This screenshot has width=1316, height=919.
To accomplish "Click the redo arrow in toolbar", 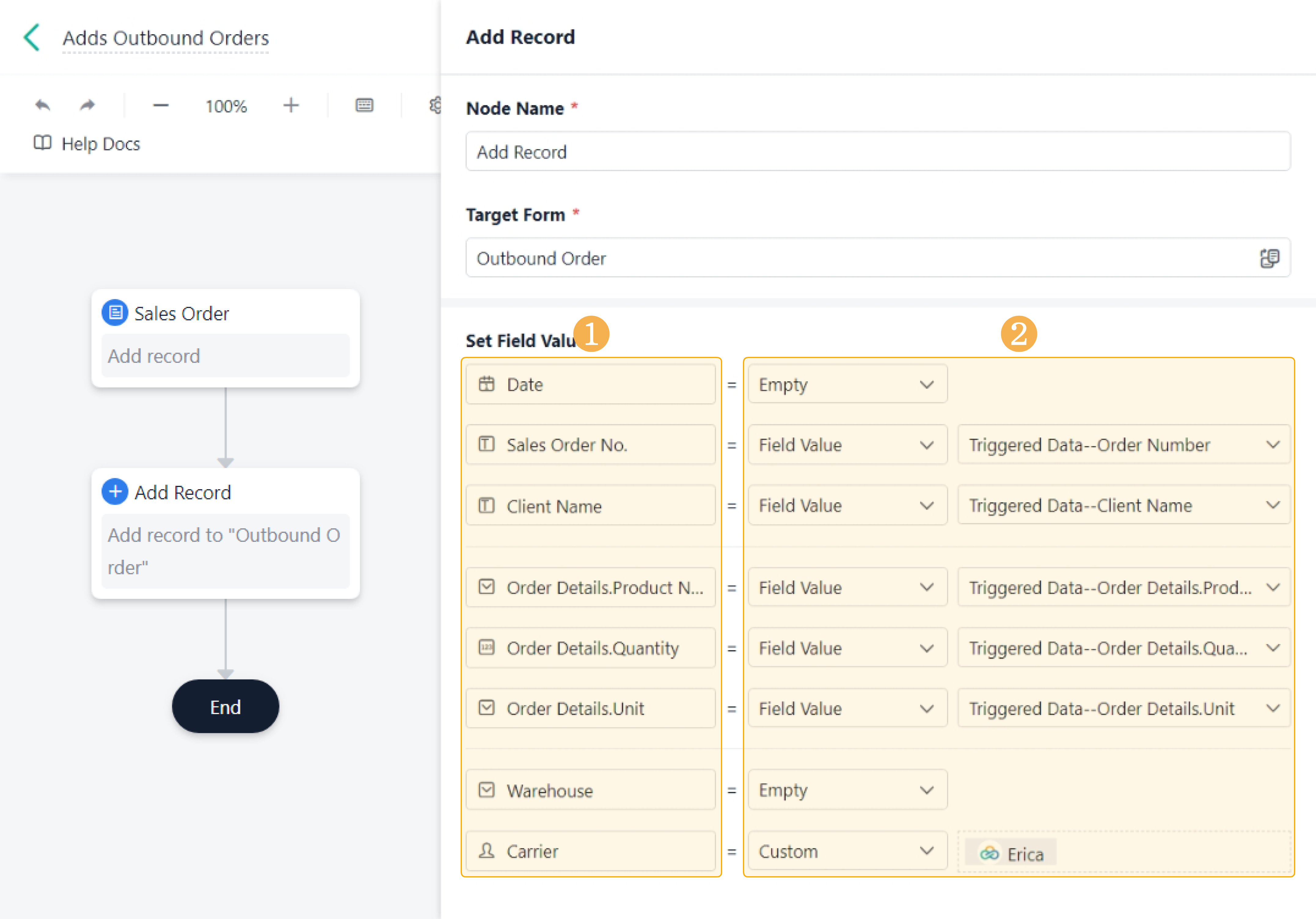I will click(87, 105).
